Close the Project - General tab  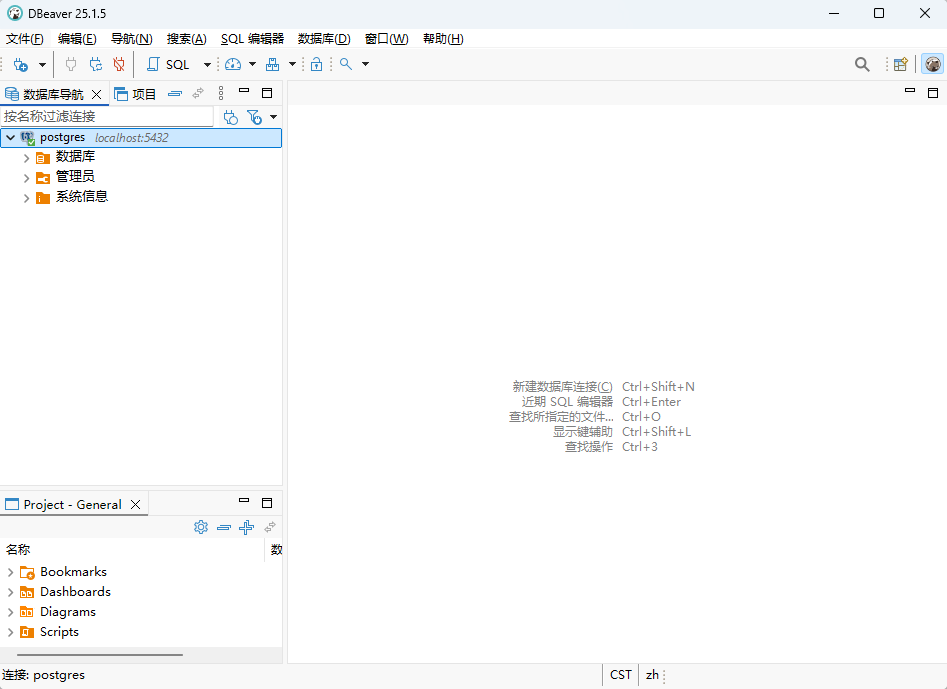coord(135,505)
